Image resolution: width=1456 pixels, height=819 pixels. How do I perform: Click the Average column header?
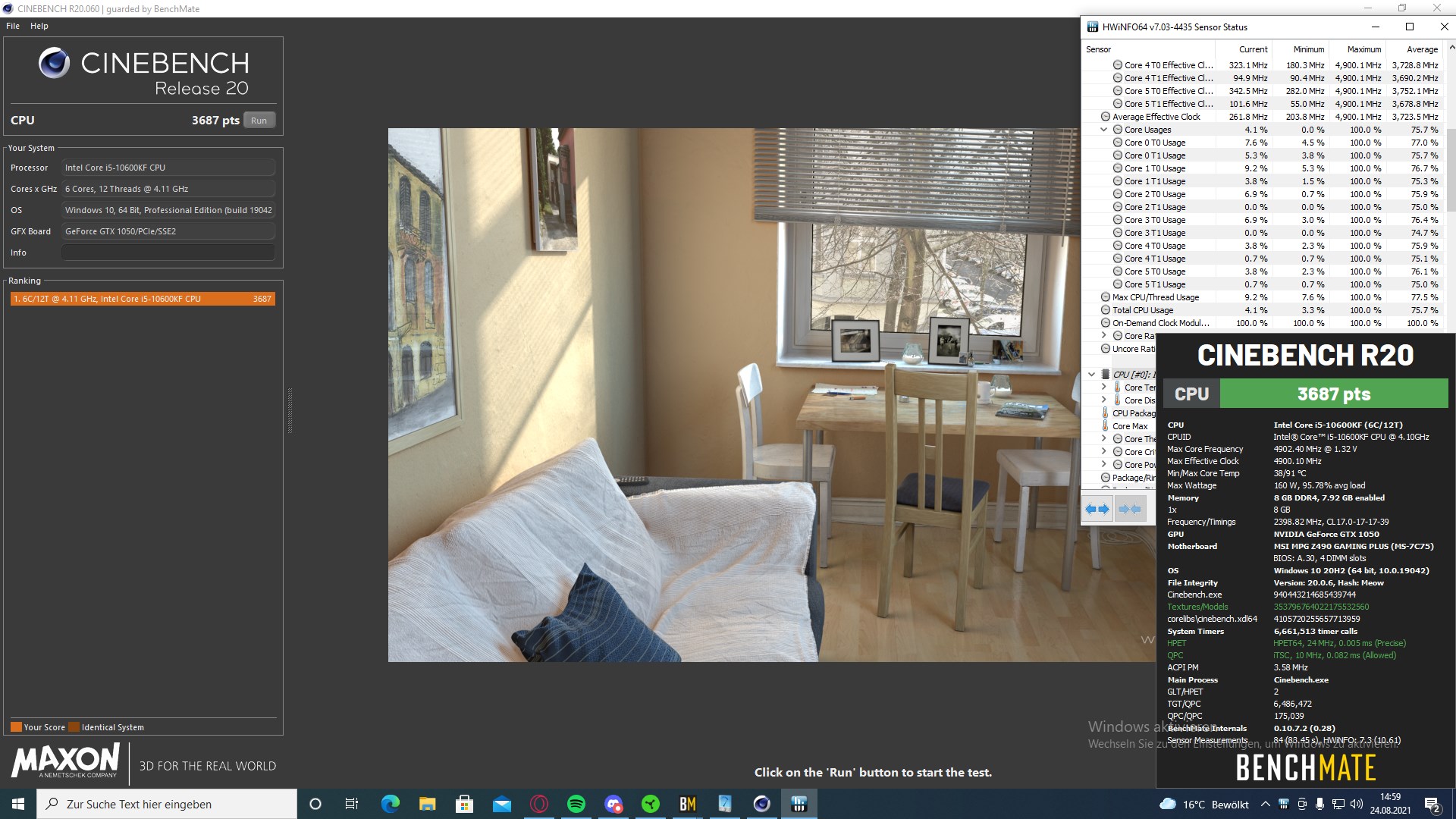tap(1414, 49)
